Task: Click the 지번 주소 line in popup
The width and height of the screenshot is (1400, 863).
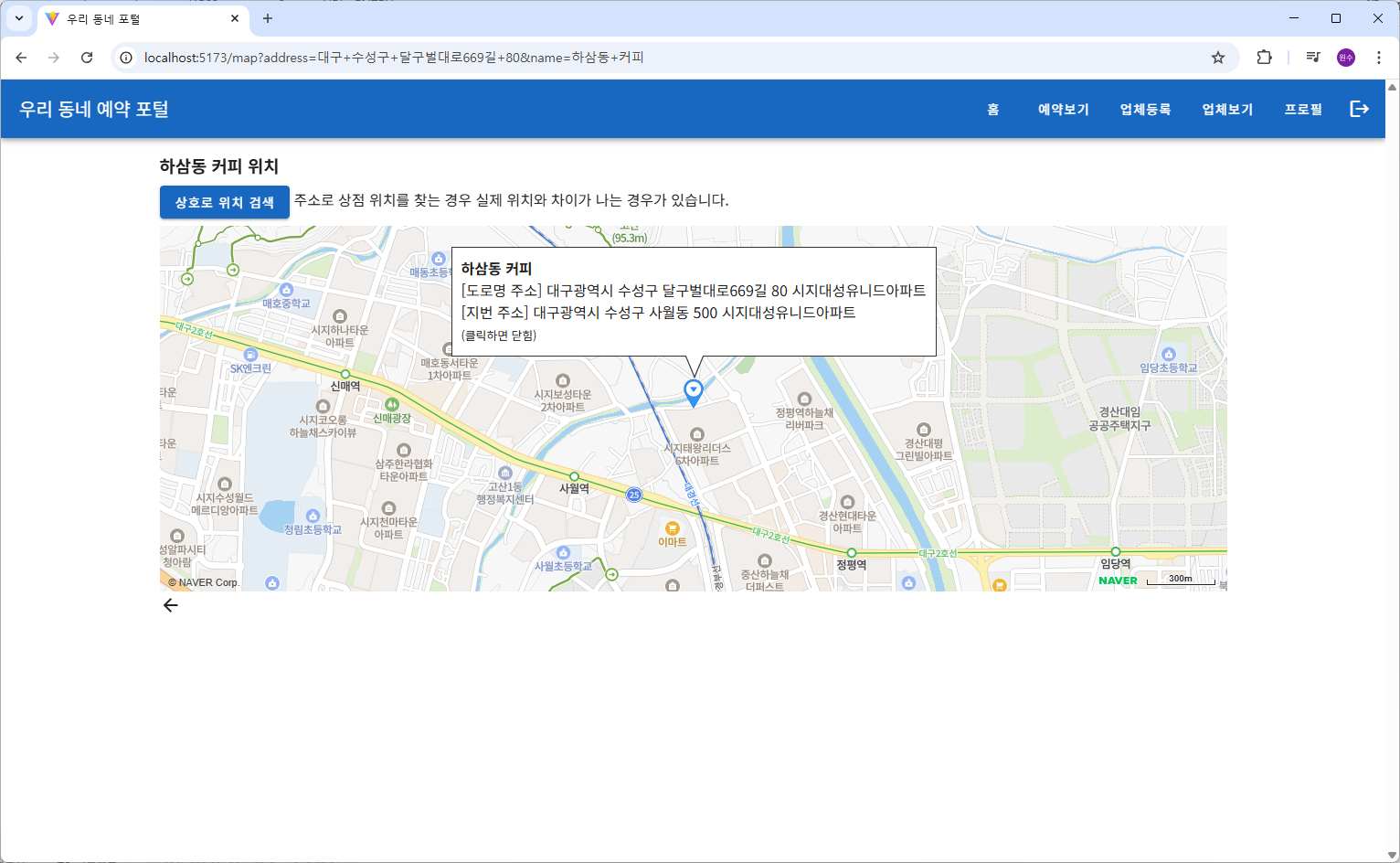Action: coord(659,313)
